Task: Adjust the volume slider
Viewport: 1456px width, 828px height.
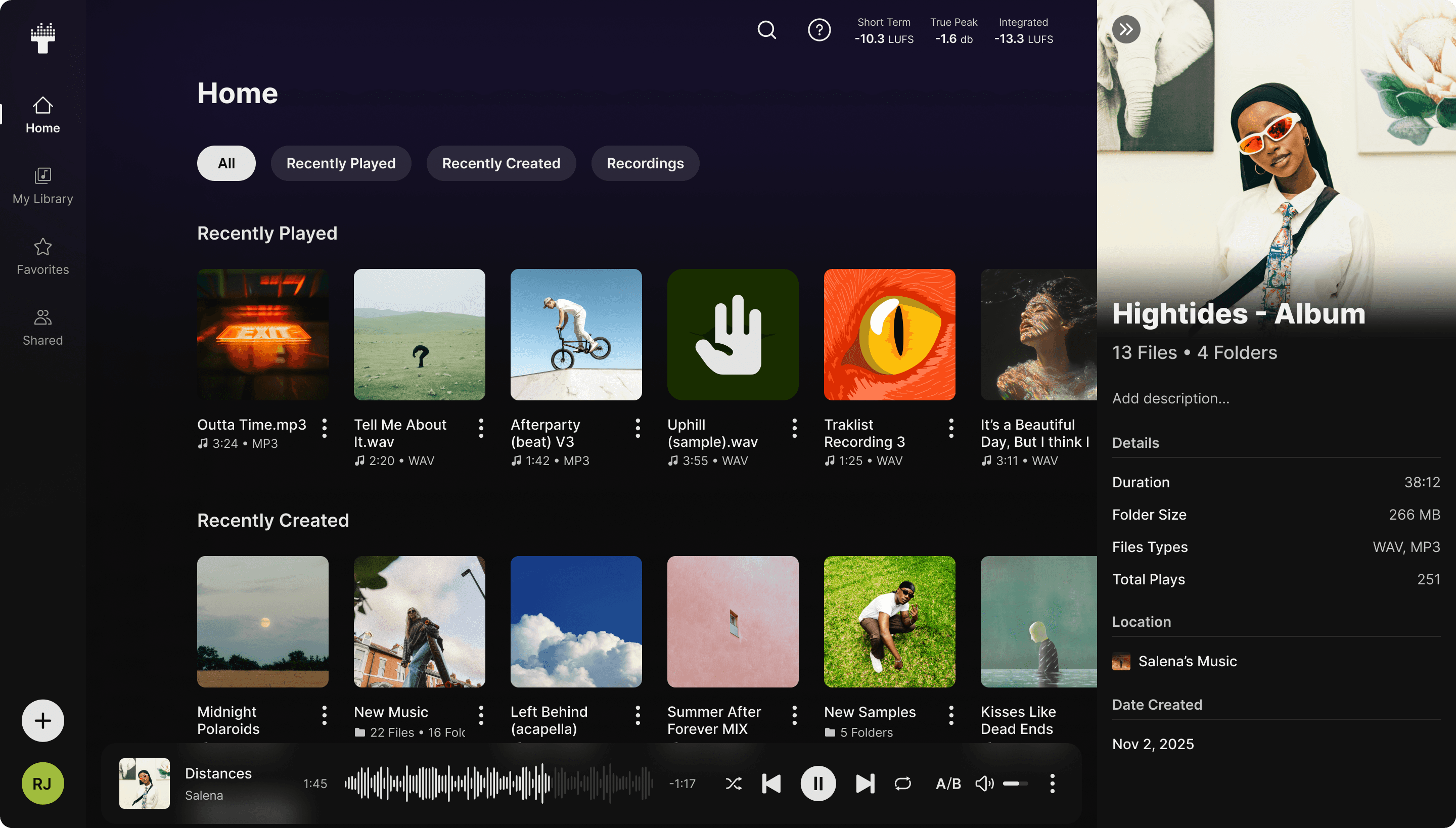Action: (x=1016, y=783)
